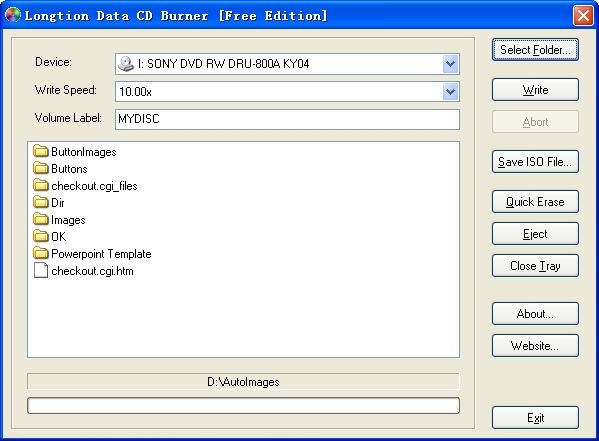Start burning with the Write button
The image size is (599, 441).
coord(535,90)
